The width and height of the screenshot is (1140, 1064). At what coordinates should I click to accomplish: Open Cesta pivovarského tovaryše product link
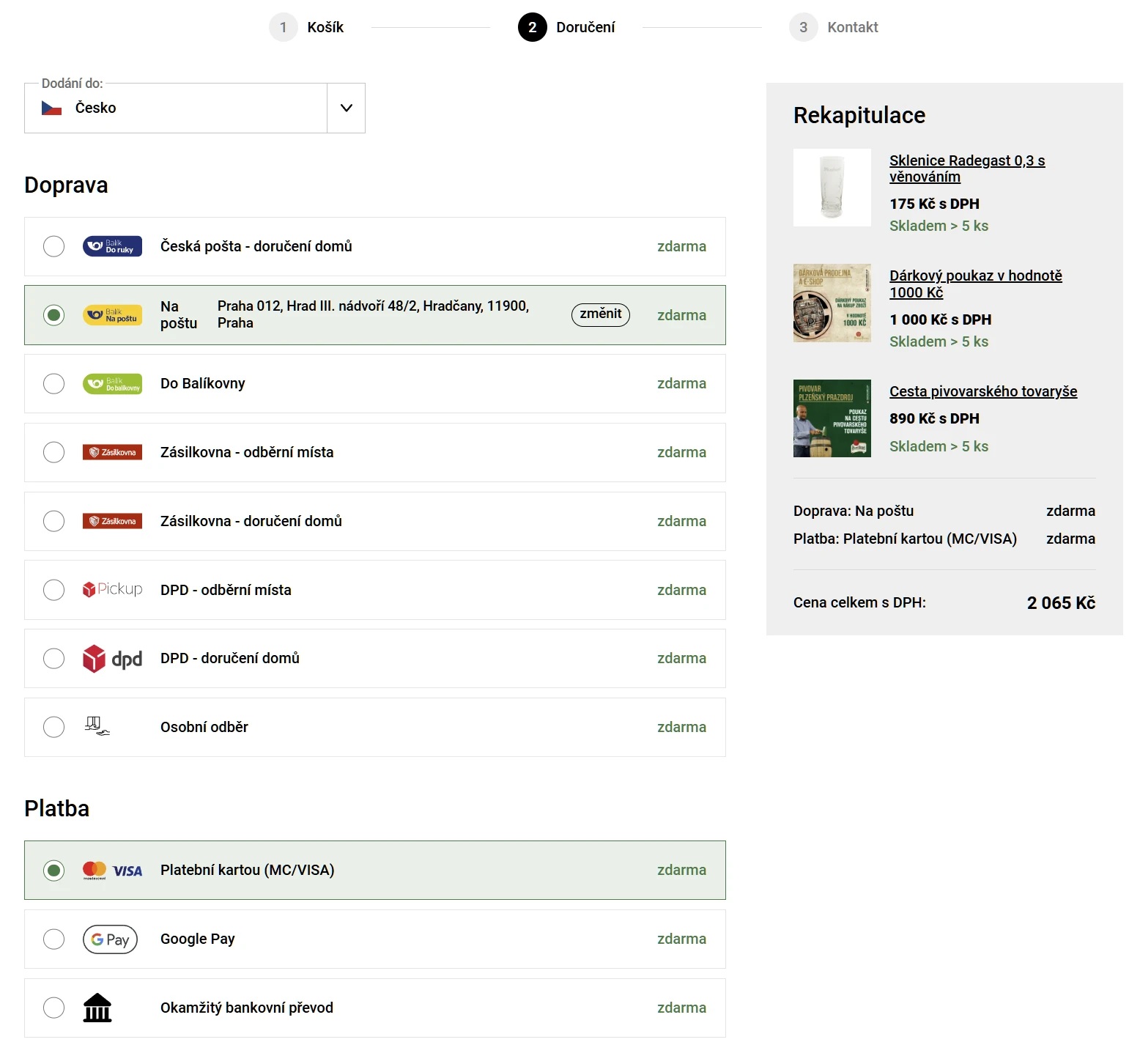982,391
